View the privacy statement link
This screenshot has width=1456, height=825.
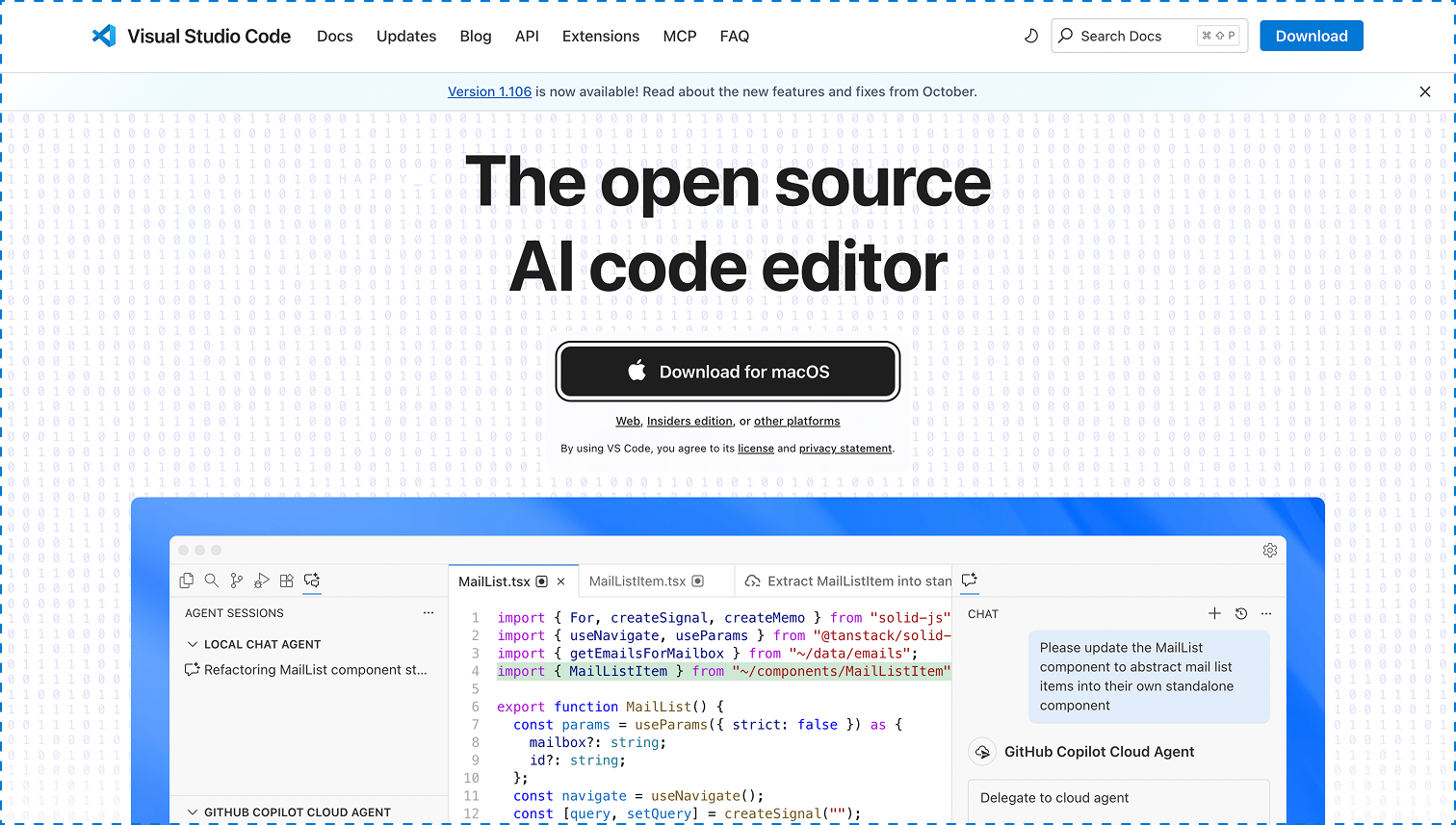845,449
